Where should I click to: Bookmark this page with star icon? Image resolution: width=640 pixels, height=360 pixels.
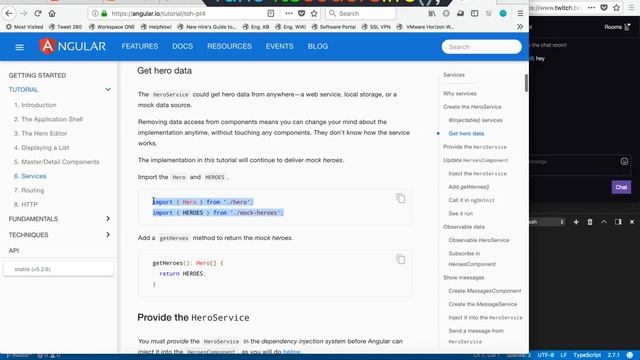point(314,13)
